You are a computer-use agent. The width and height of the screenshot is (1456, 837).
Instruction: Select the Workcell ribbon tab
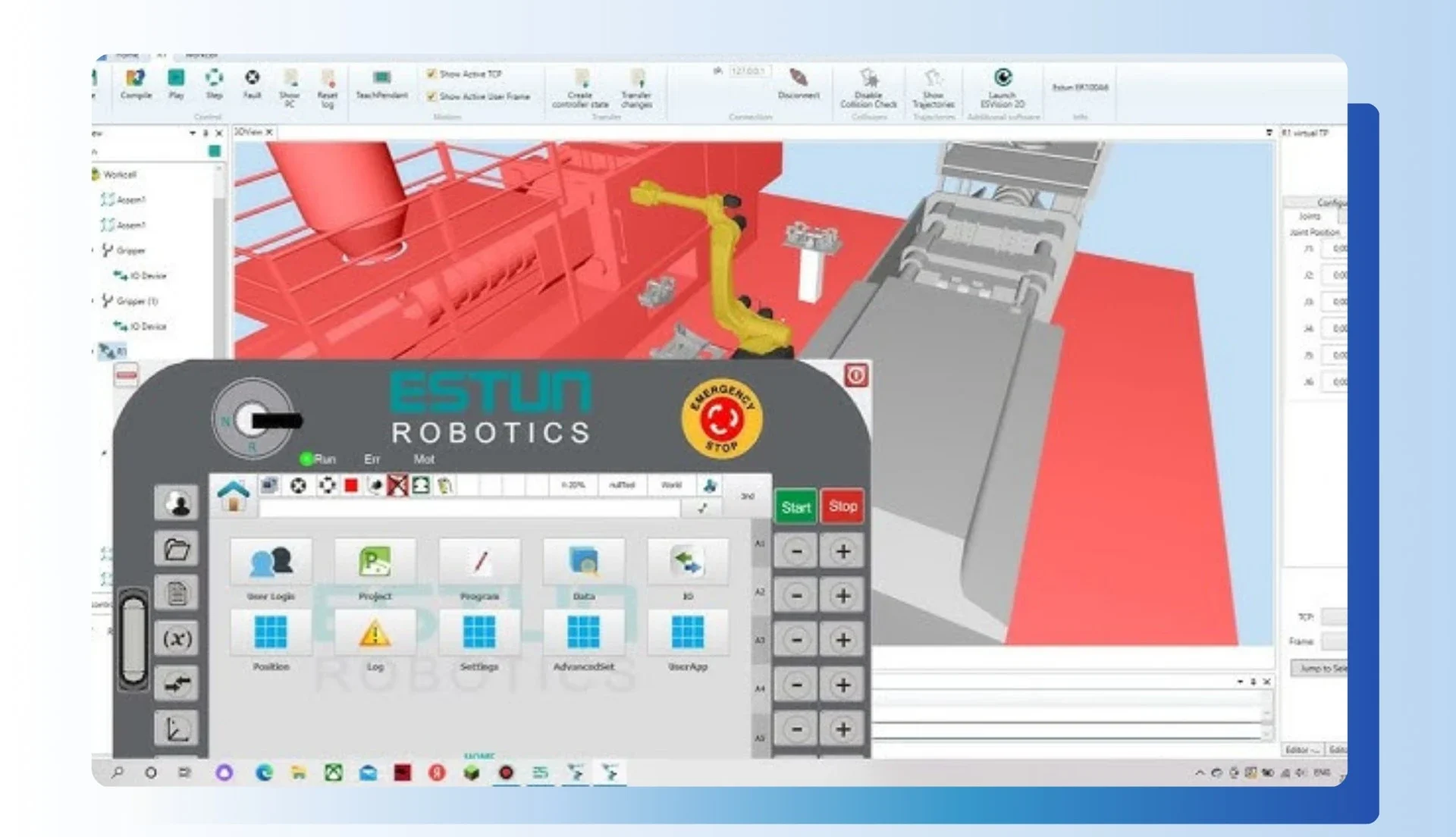(x=202, y=56)
